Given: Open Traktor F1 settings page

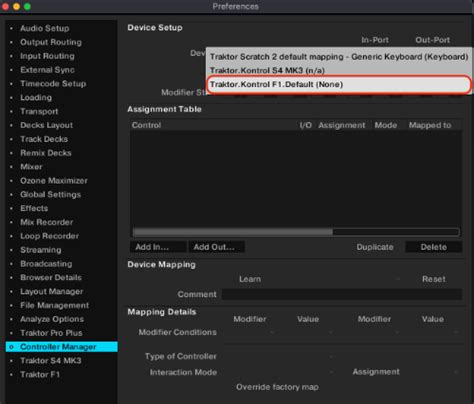Looking at the screenshot, I should [40, 374].
